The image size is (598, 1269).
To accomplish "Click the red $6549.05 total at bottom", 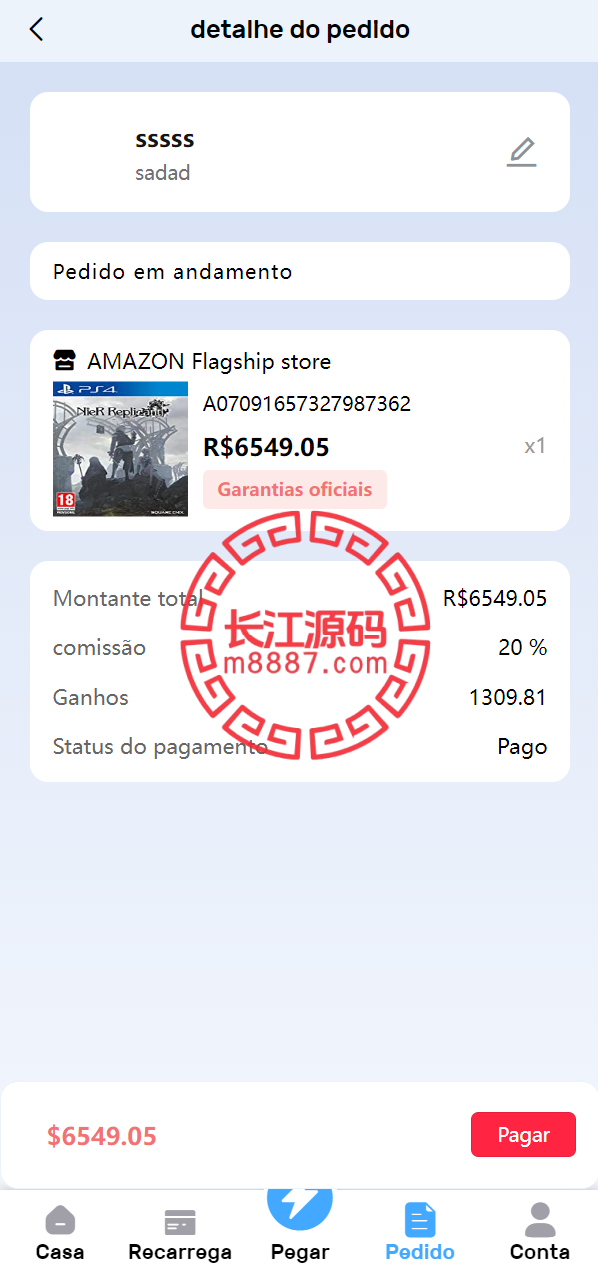I will tap(102, 1136).
